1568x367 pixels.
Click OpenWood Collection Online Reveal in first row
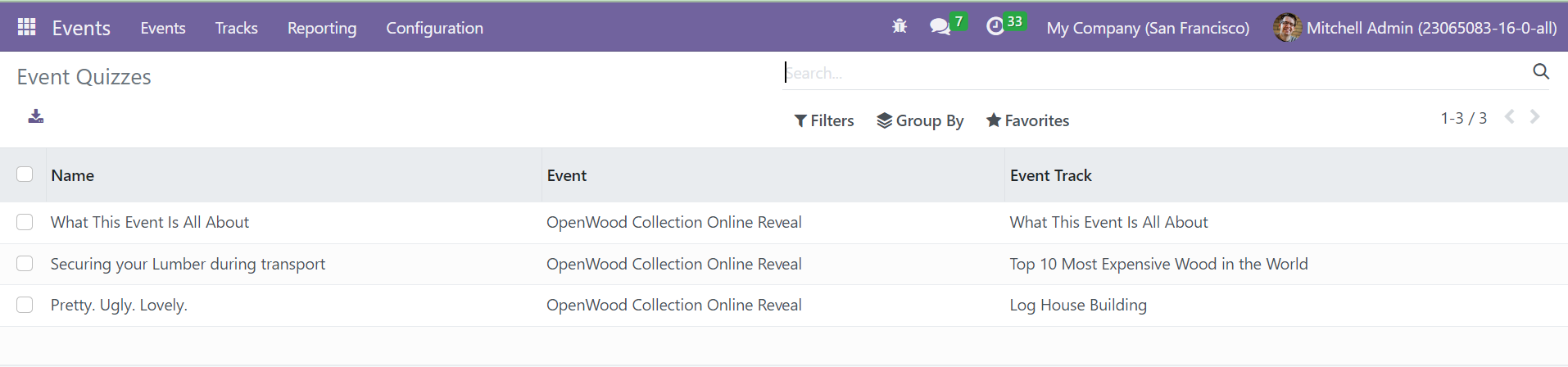[x=674, y=222]
